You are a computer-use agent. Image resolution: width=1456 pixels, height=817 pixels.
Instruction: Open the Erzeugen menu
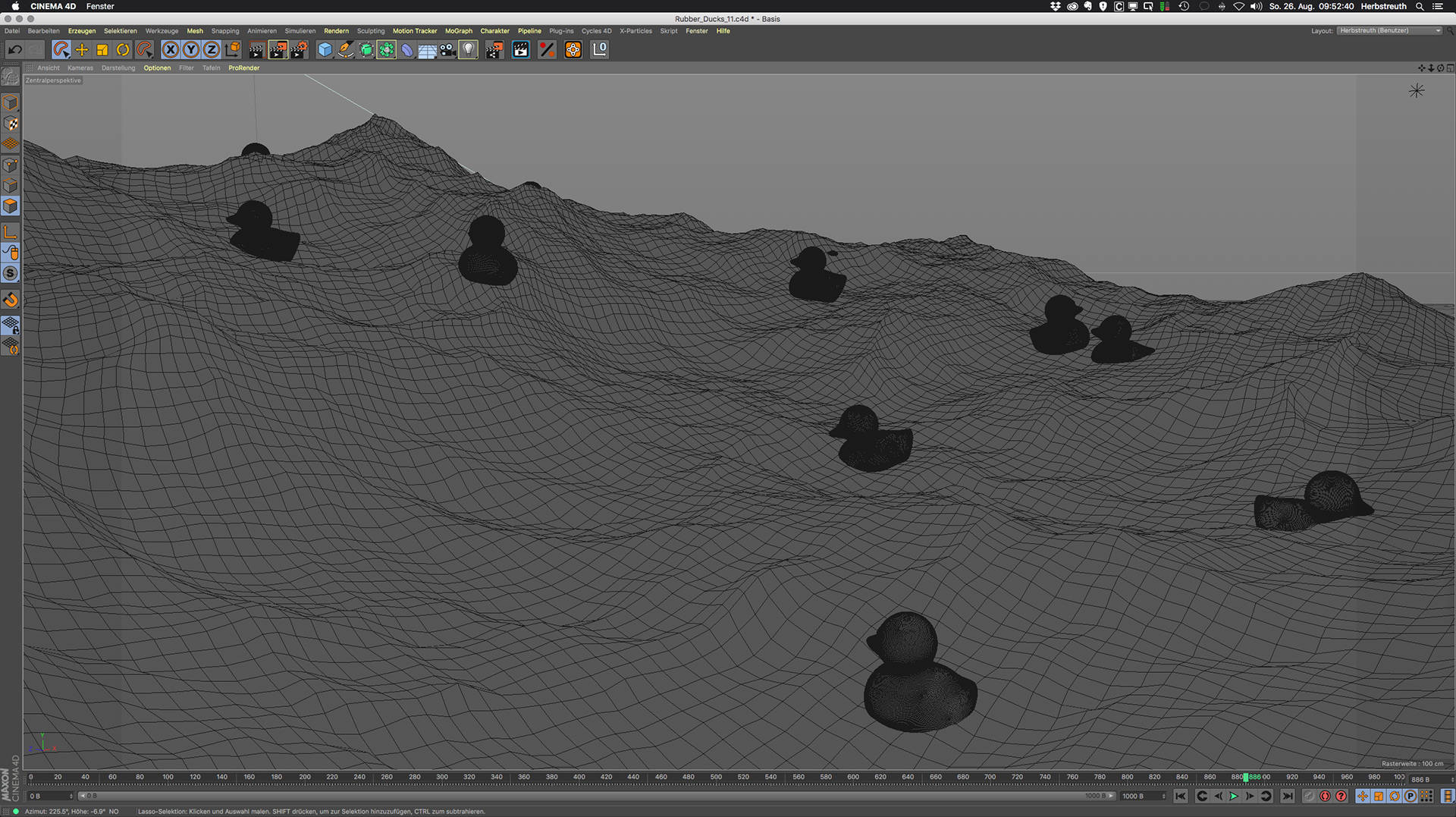tap(82, 31)
